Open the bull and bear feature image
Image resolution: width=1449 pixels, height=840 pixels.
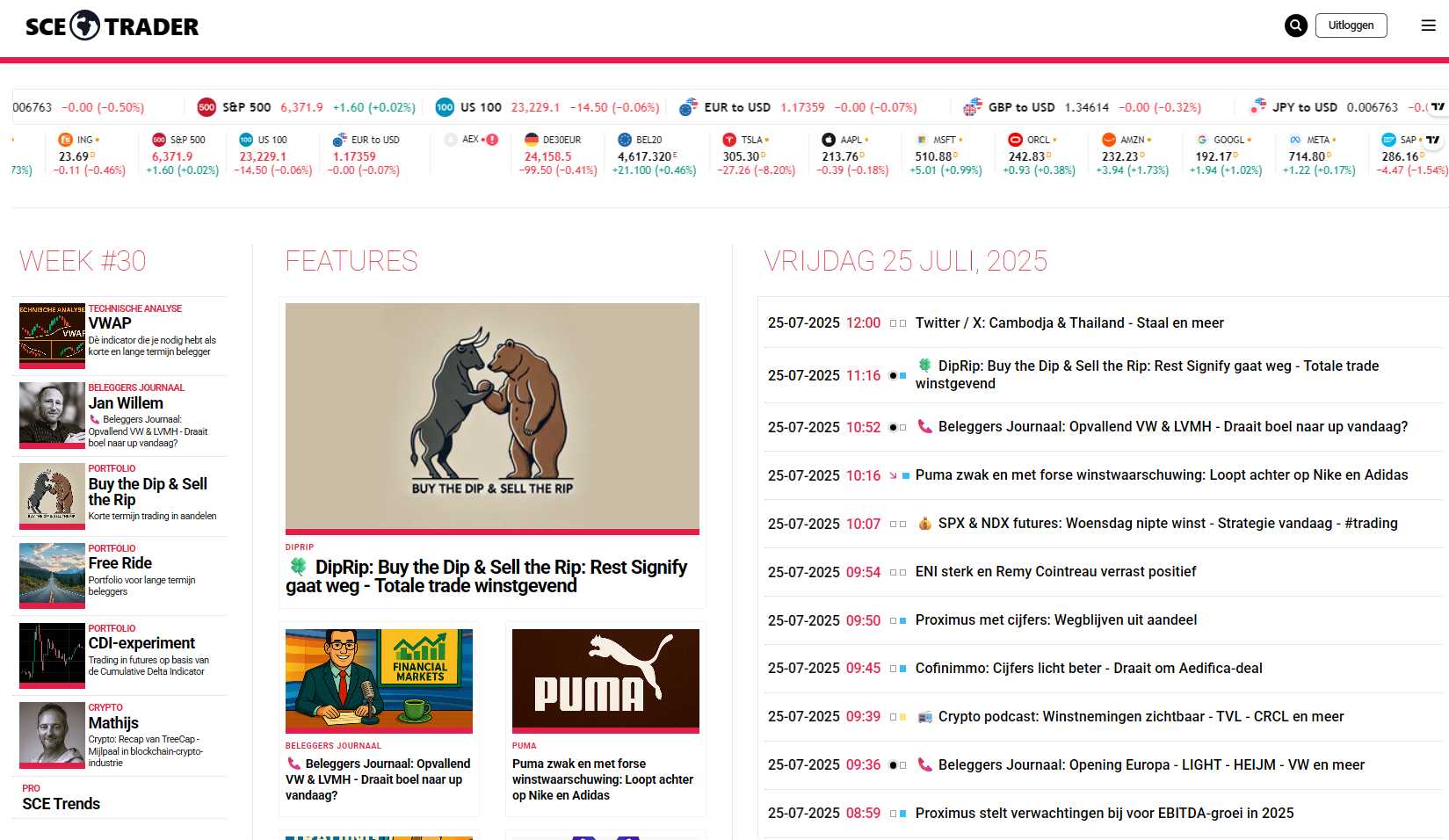tap(492, 418)
